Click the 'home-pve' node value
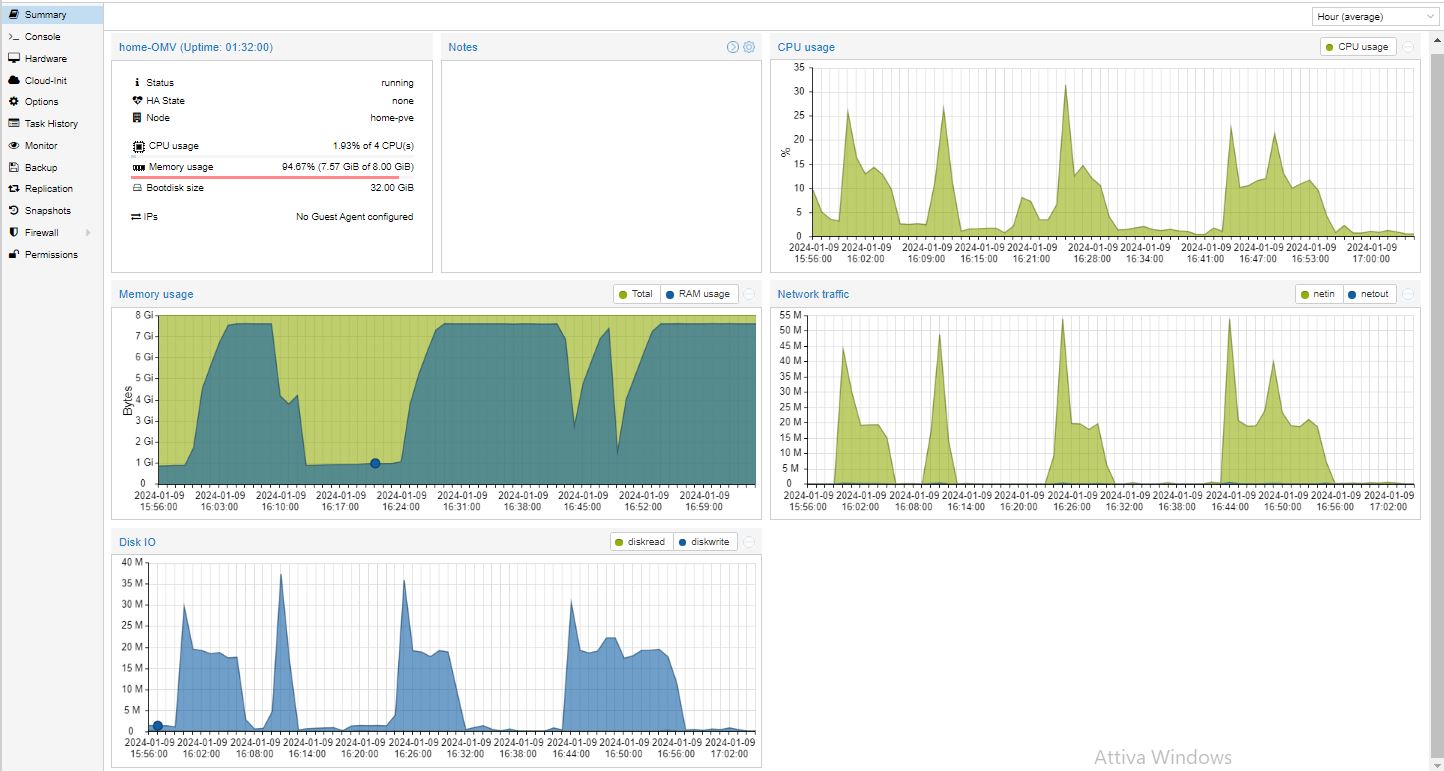The image size is (1444, 771). 392,118
